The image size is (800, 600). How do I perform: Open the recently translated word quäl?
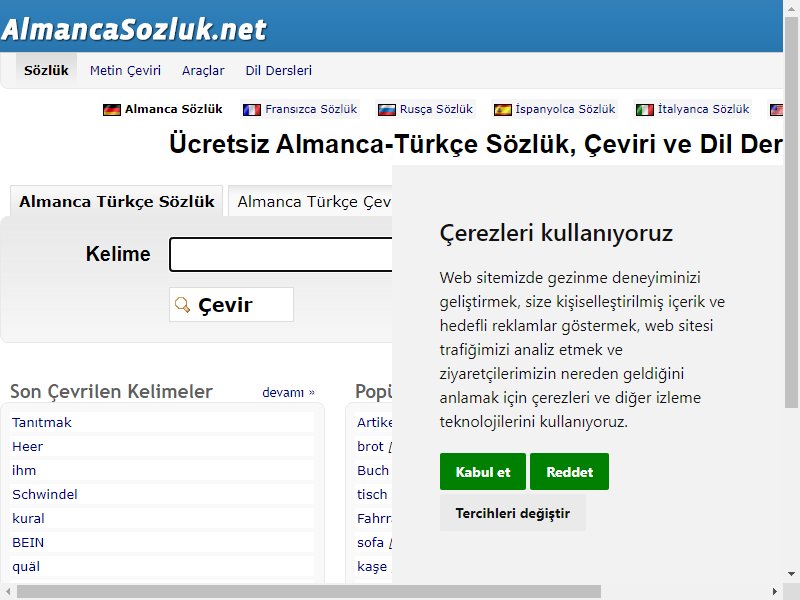(26, 566)
